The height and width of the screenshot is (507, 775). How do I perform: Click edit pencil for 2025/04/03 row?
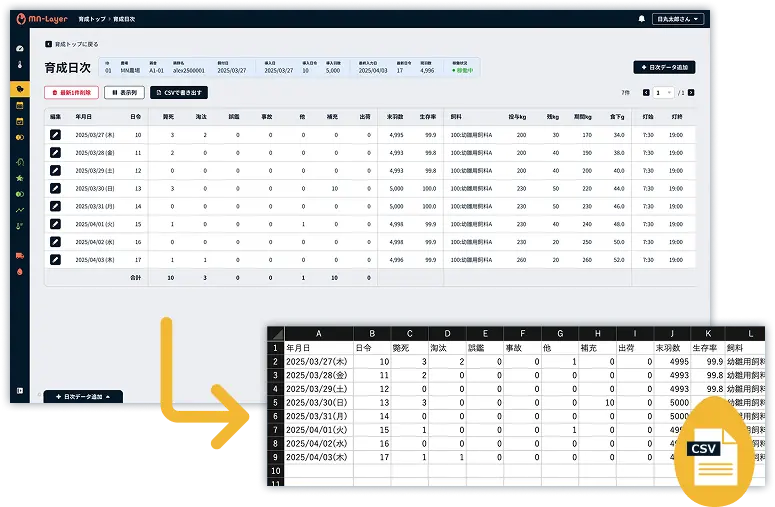[x=56, y=259]
